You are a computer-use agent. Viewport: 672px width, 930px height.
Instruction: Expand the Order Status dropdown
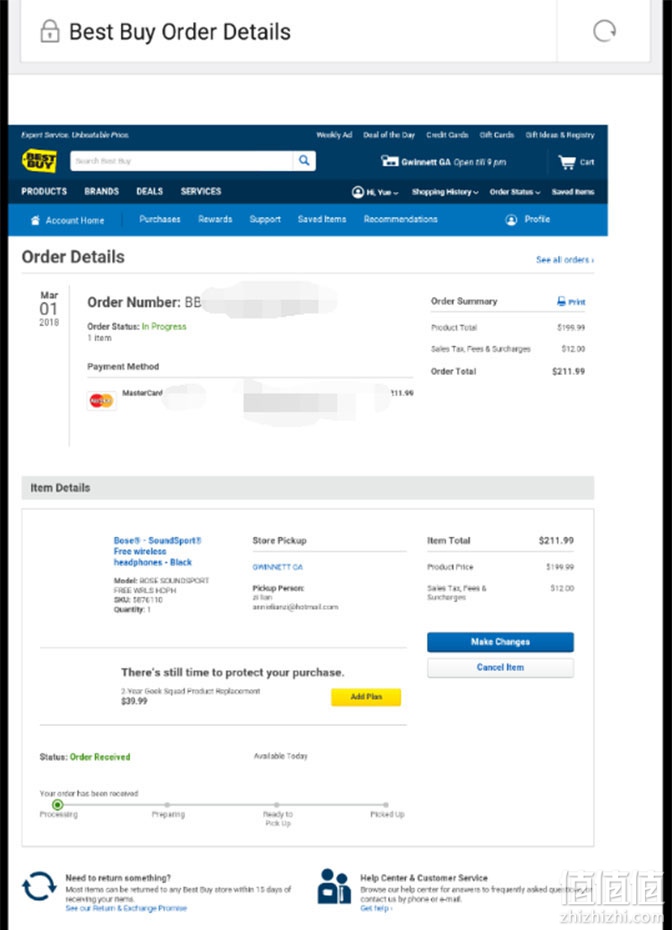[x=515, y=192]
